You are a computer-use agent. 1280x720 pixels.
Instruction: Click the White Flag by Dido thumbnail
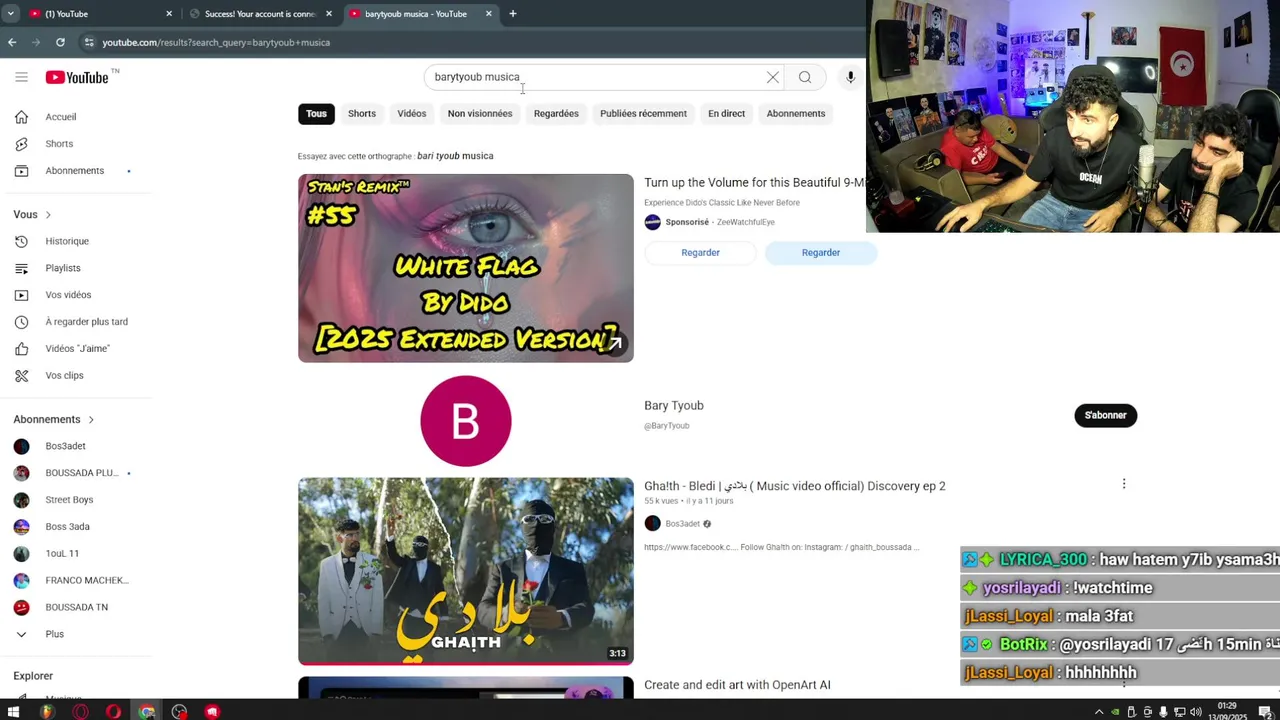[x=466, y=268]
